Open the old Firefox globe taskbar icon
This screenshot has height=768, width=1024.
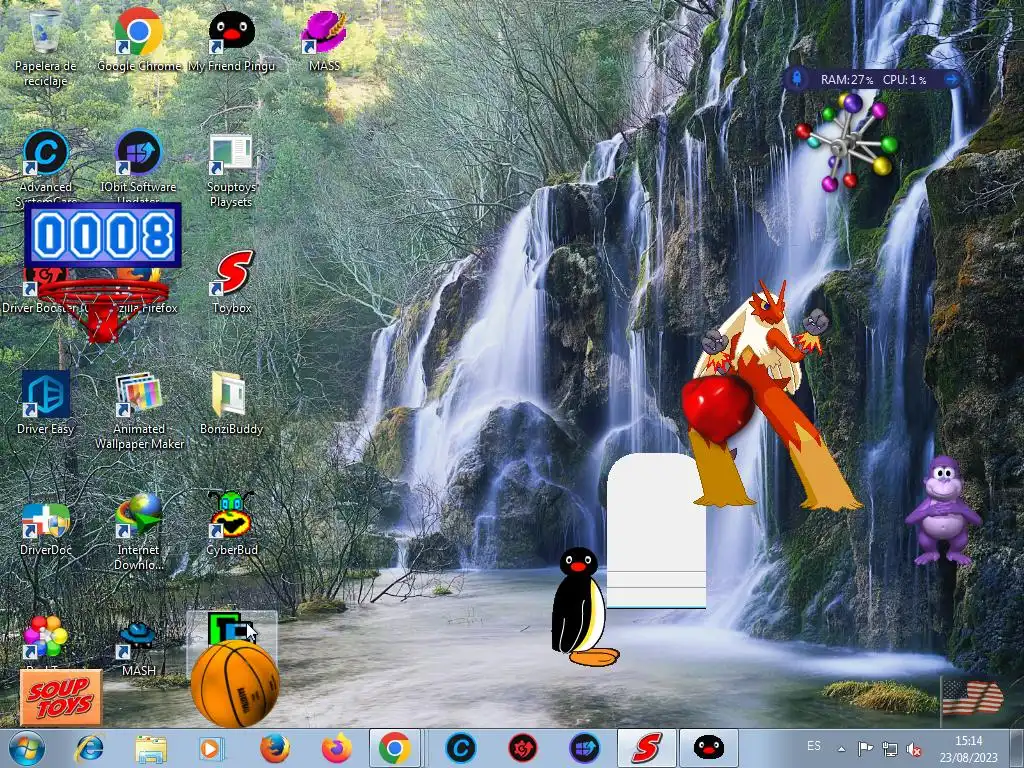(x=274, y=748)
